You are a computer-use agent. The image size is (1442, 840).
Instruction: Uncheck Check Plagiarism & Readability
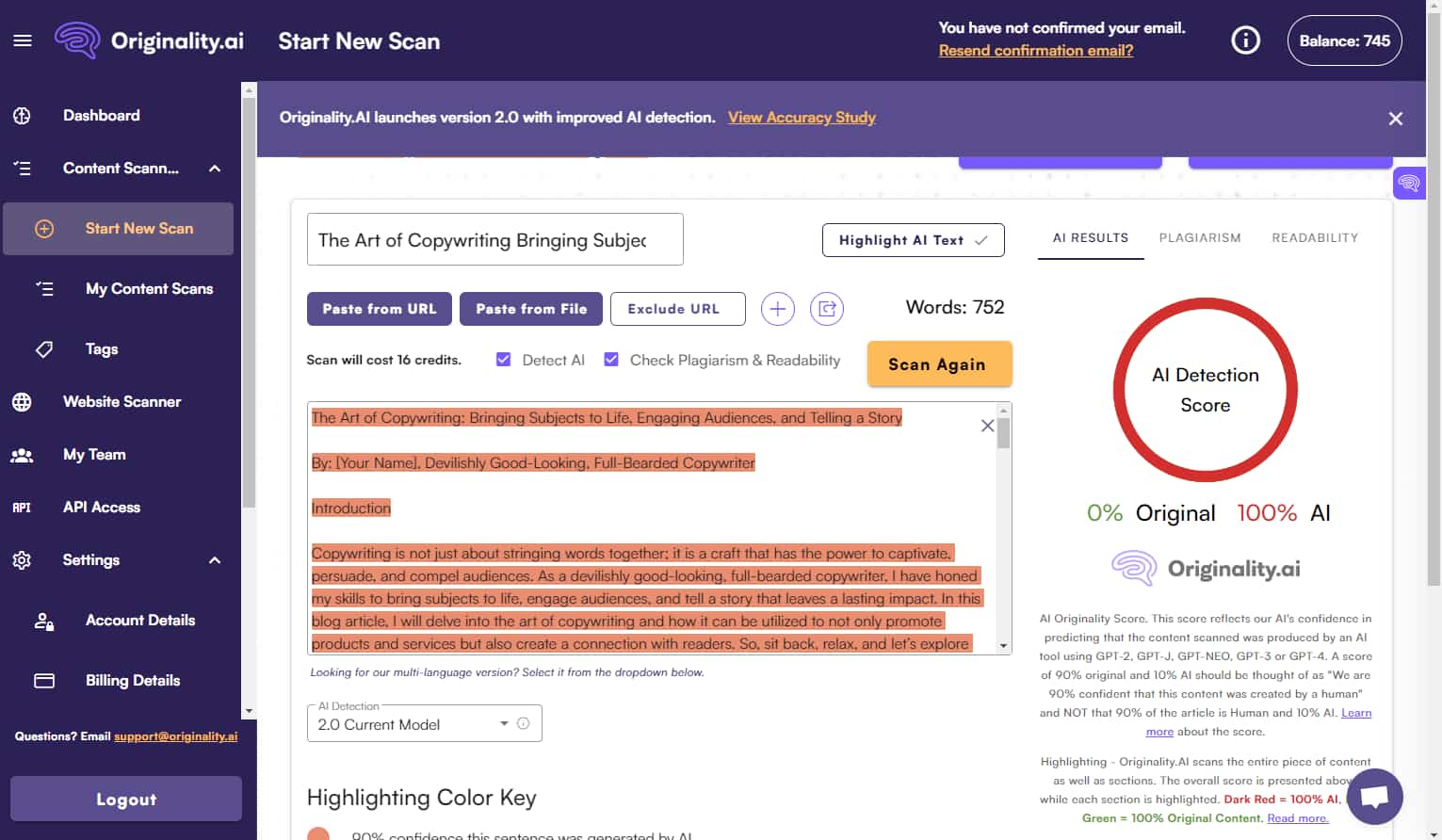611,358
